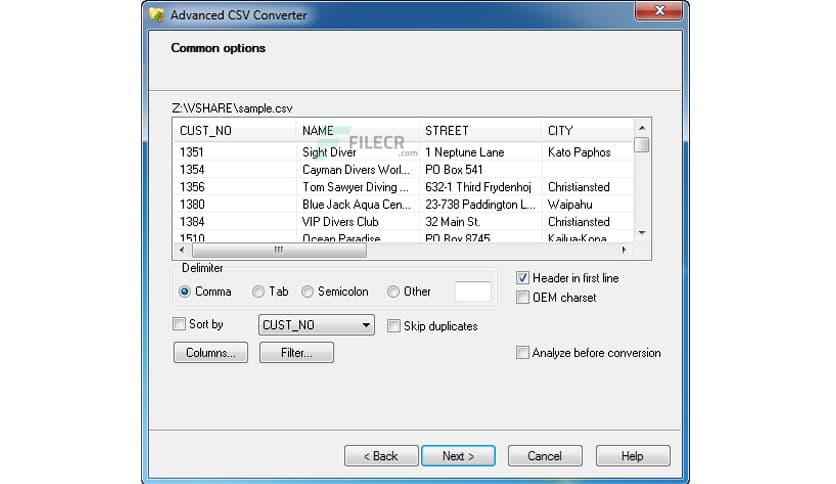
Task: Select the Semicolon delimiter option
Action: [x=307, y=292]
